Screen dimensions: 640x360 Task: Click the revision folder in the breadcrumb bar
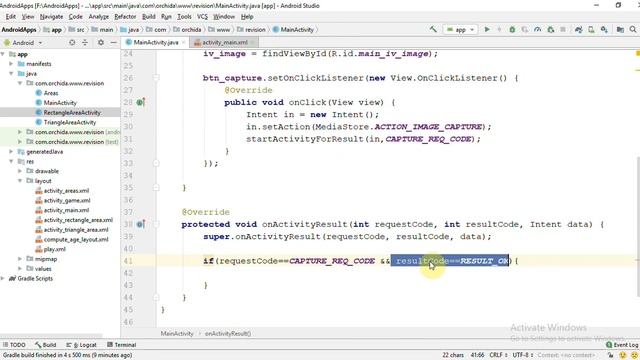coord(251,29)
